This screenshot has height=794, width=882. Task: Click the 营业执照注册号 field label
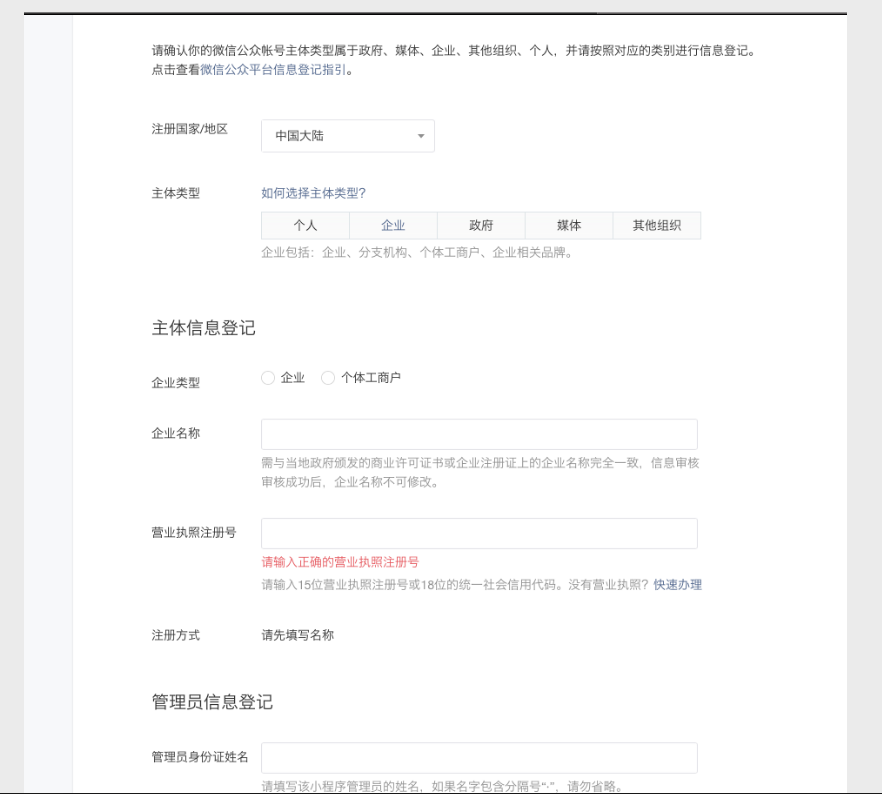[x=194, y=533]
